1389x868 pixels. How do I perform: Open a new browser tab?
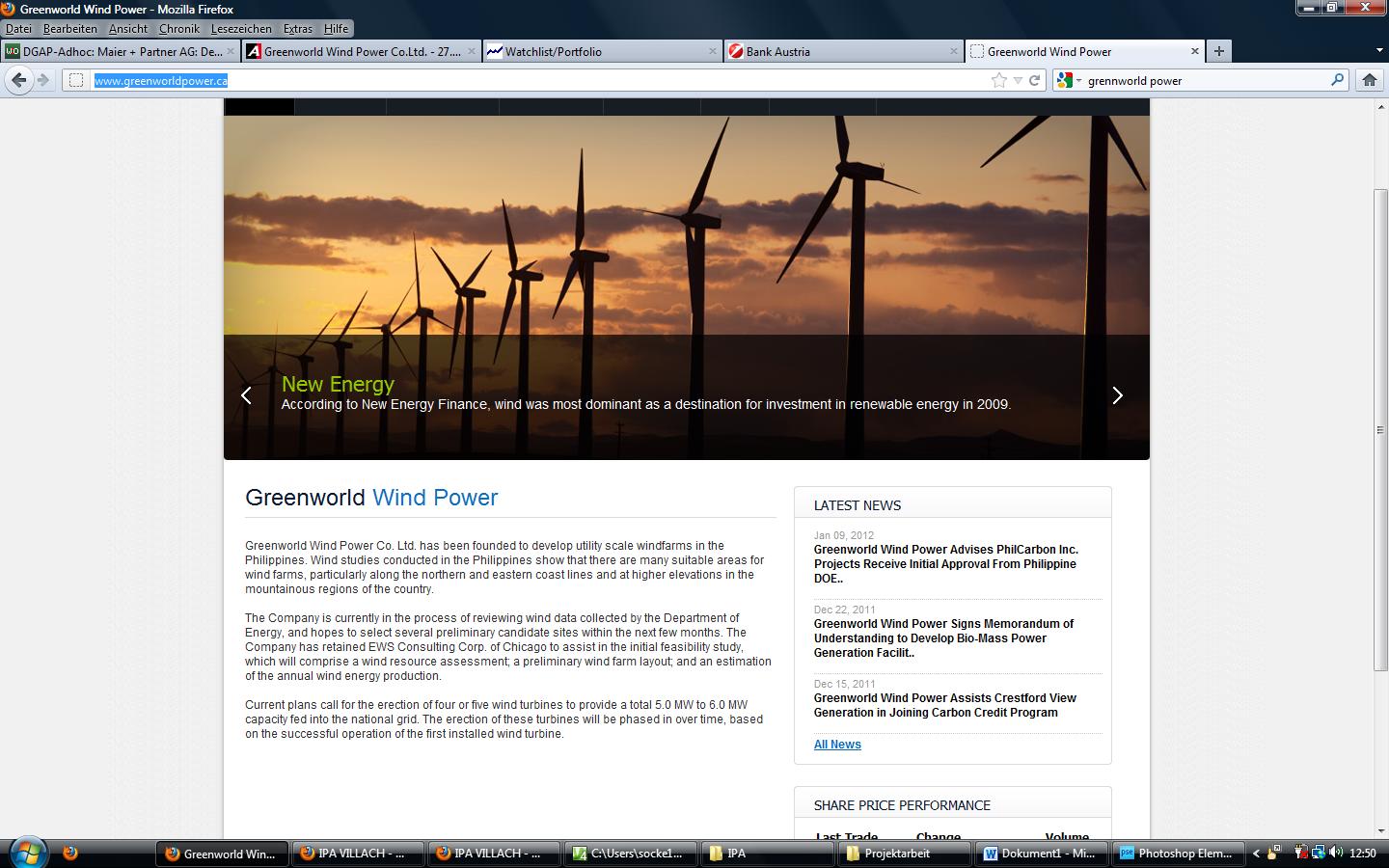1217,51
